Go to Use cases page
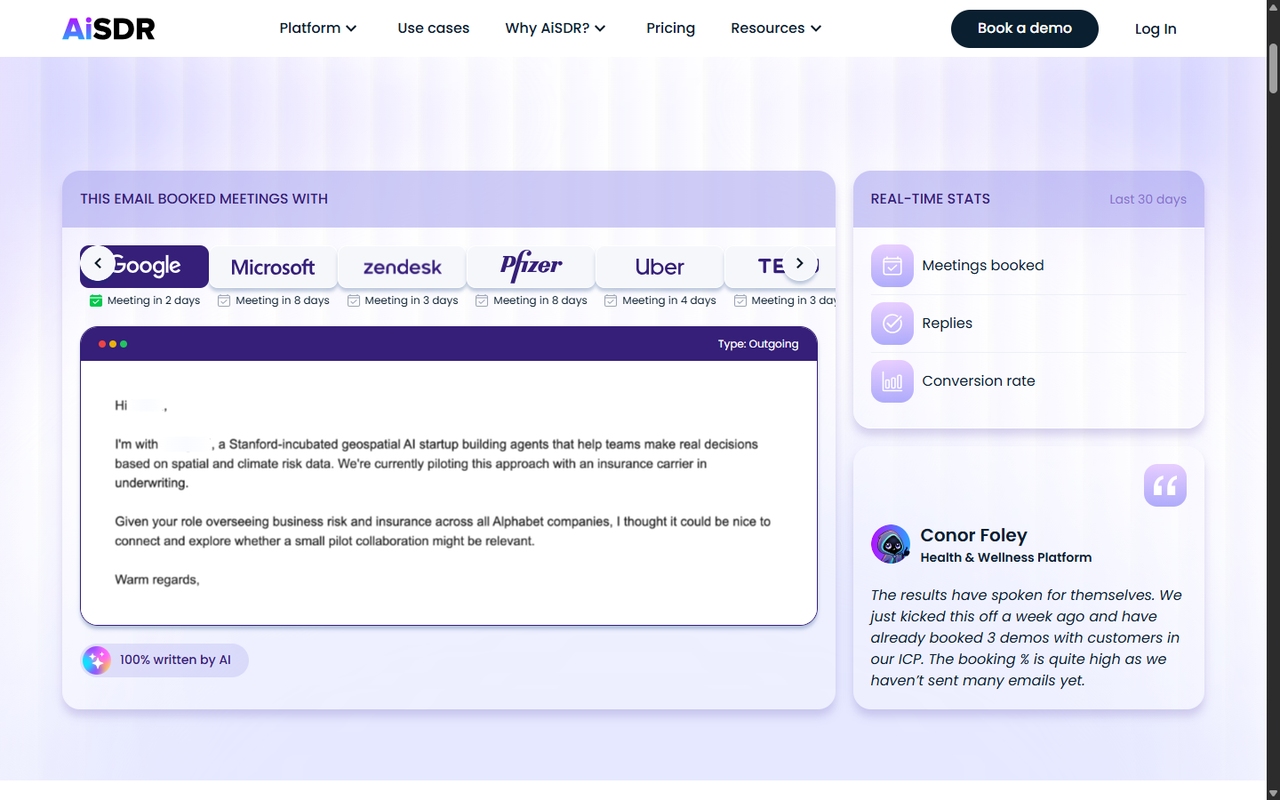The image size is (1280, 800). coord(433,28)
